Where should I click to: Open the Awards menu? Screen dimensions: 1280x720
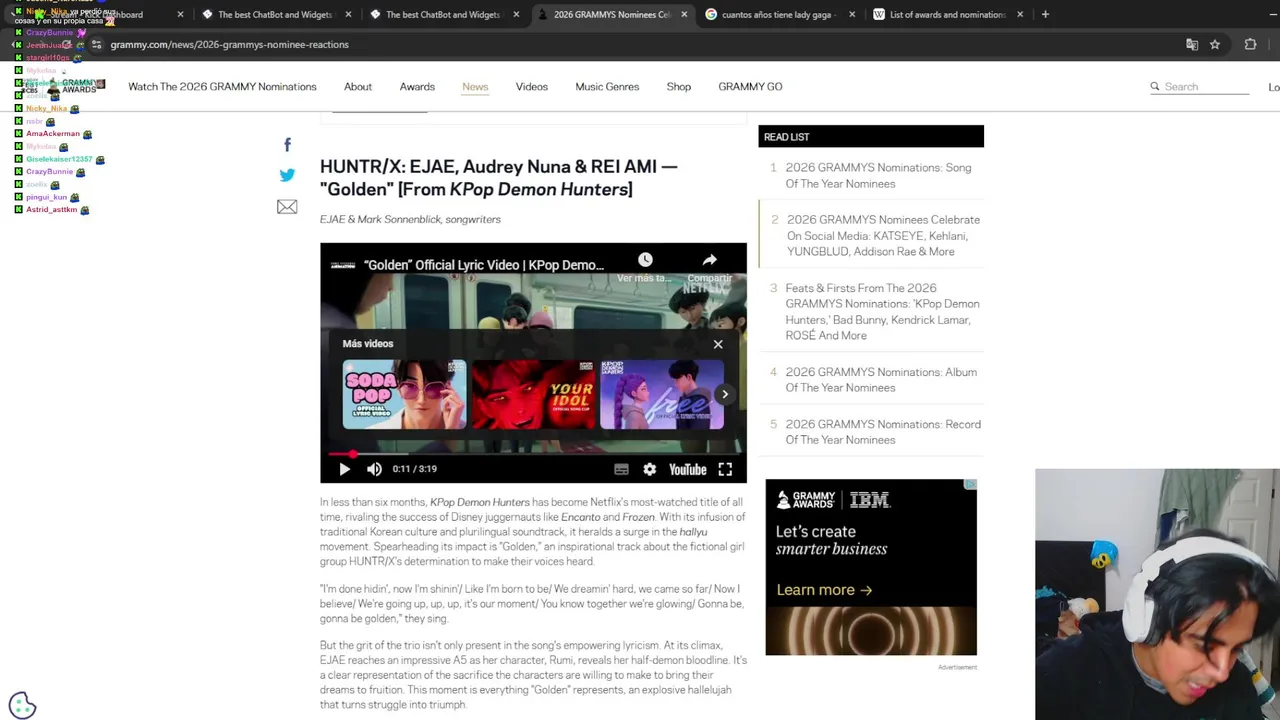point(417,87)
